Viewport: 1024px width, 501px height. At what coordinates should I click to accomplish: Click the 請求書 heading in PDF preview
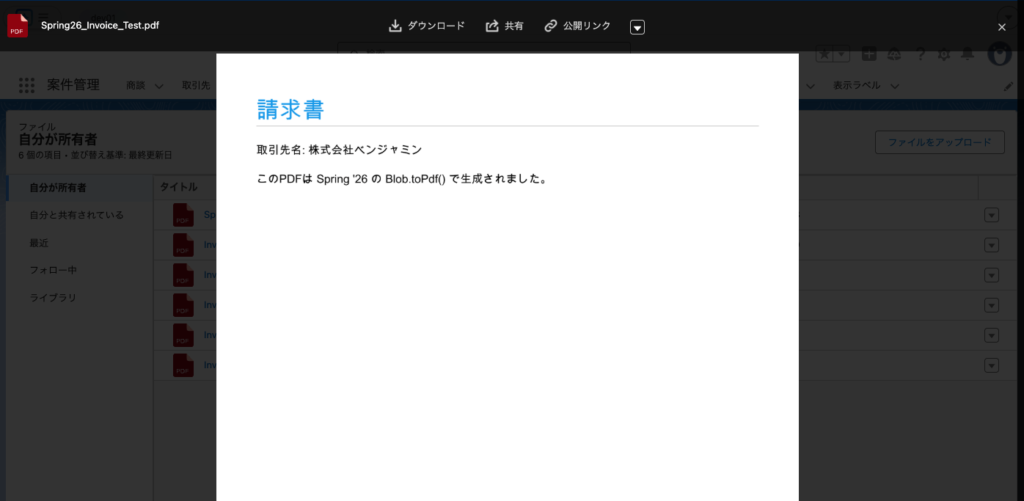[x=290, y=109]
